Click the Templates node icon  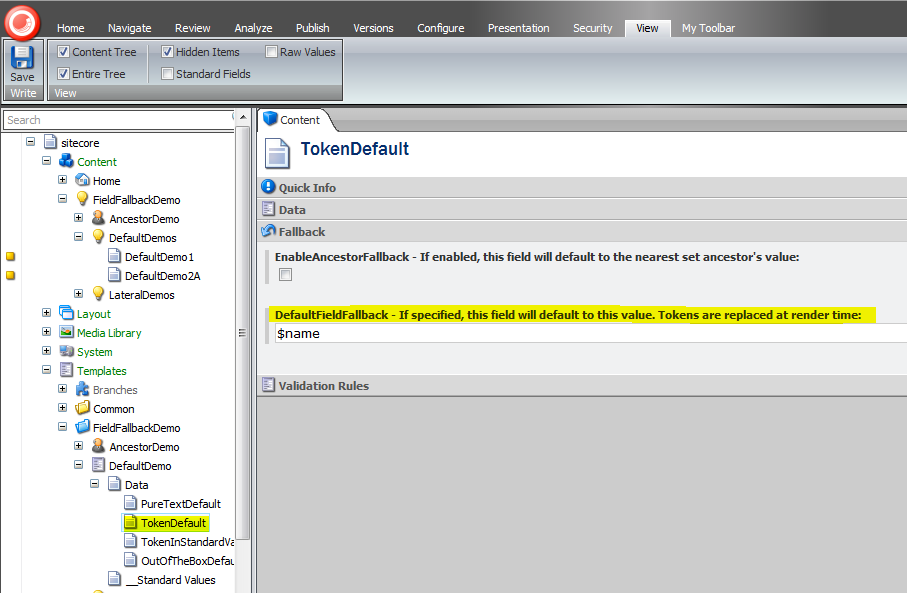67,370
